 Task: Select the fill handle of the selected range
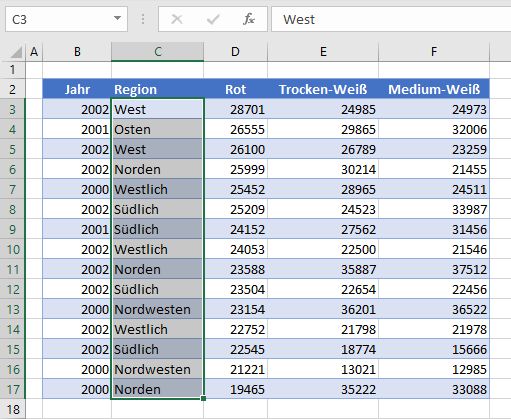[x=203, y=398]
